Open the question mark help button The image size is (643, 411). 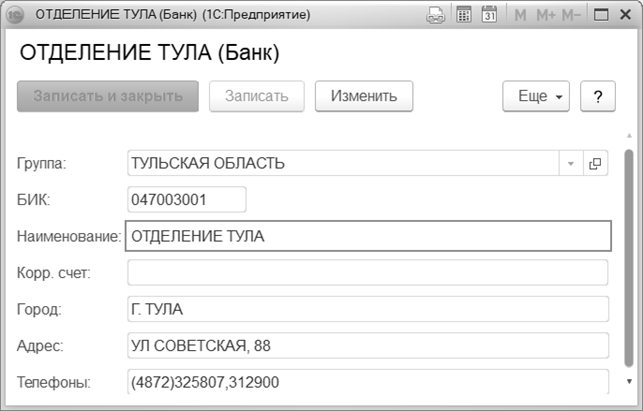pyautogui.click(x=597, y=96)
